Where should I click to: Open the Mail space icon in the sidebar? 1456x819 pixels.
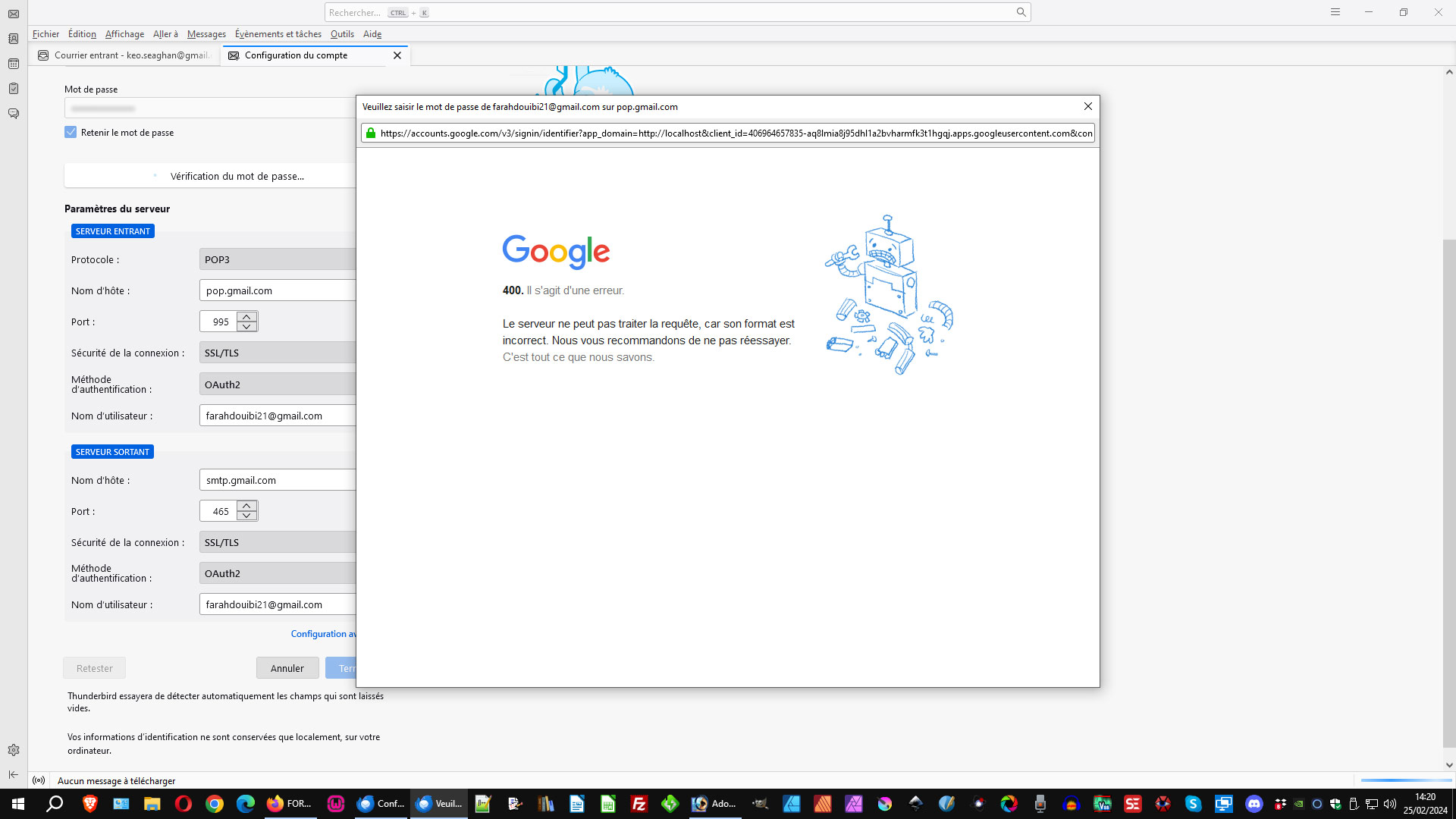pyautogui.click(x=14, y=14)
